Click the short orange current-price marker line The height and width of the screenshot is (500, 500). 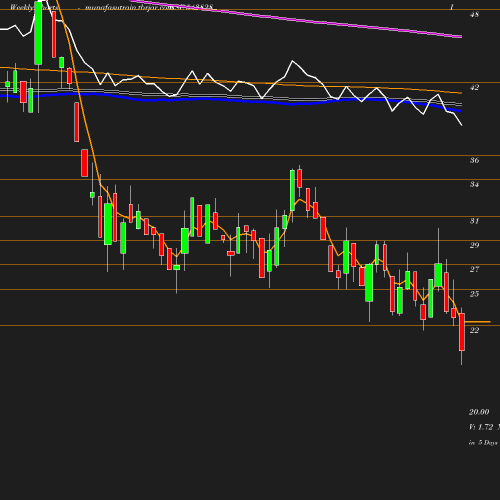477,322
